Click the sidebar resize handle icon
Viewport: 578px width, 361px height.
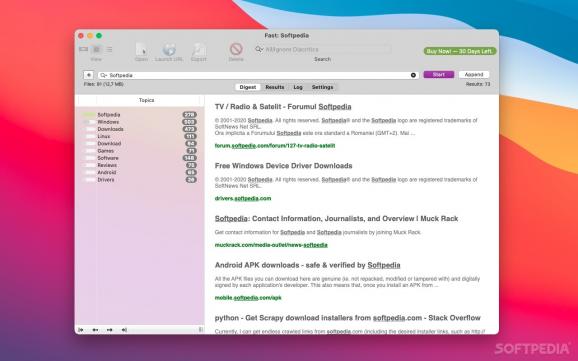tap(201, 329)
